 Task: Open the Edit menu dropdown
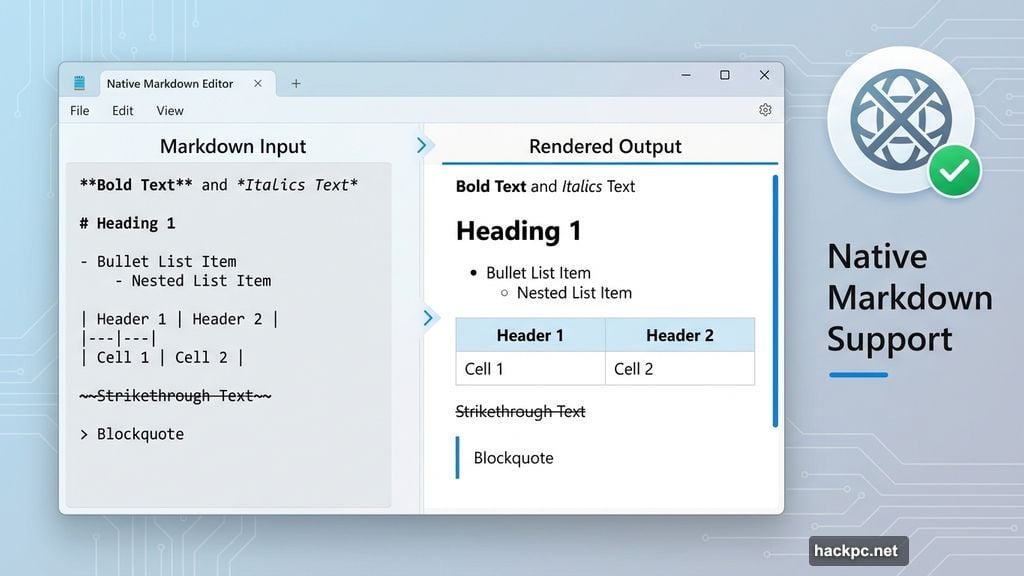(122, 111)
